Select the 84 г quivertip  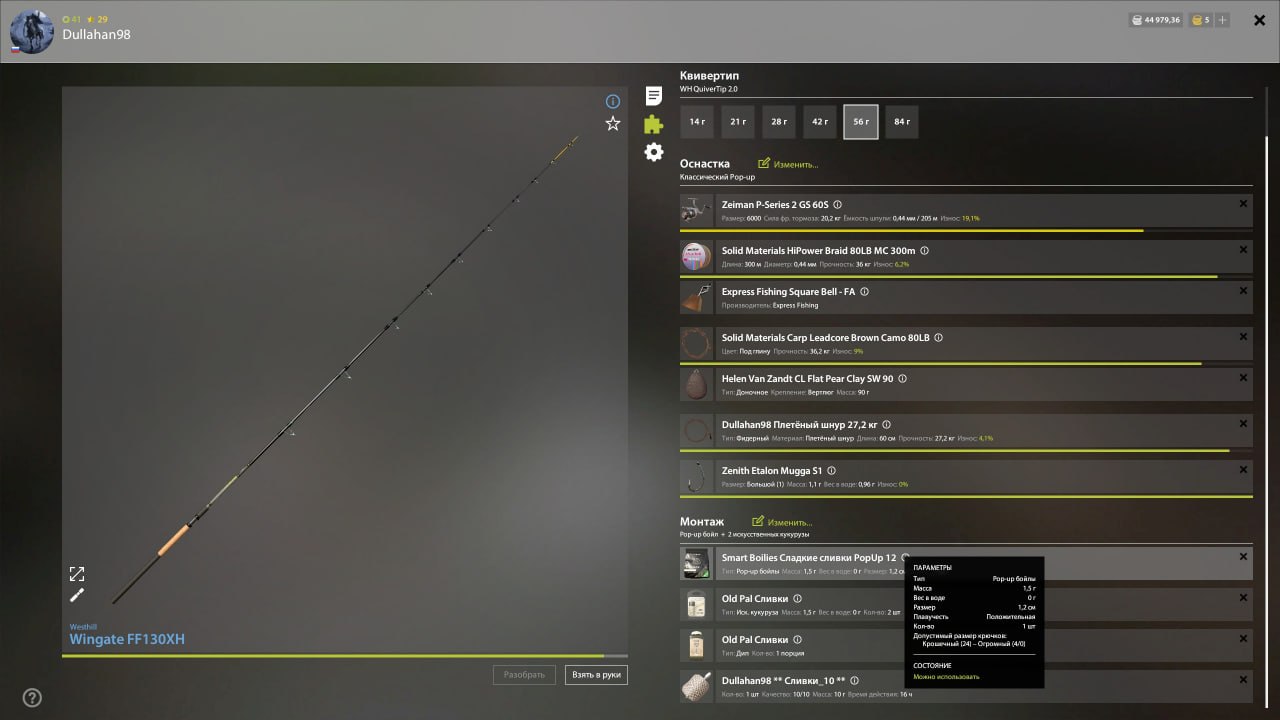[x=902, y=122]
